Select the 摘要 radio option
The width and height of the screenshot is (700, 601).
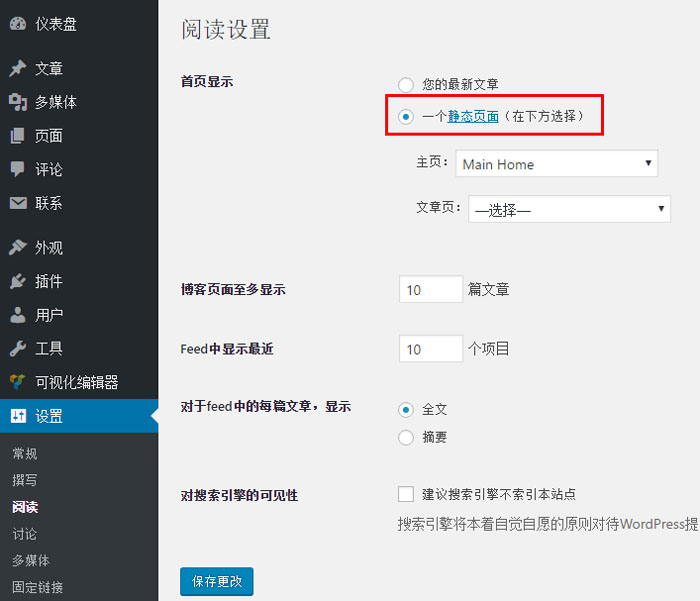tap(406, 437)
